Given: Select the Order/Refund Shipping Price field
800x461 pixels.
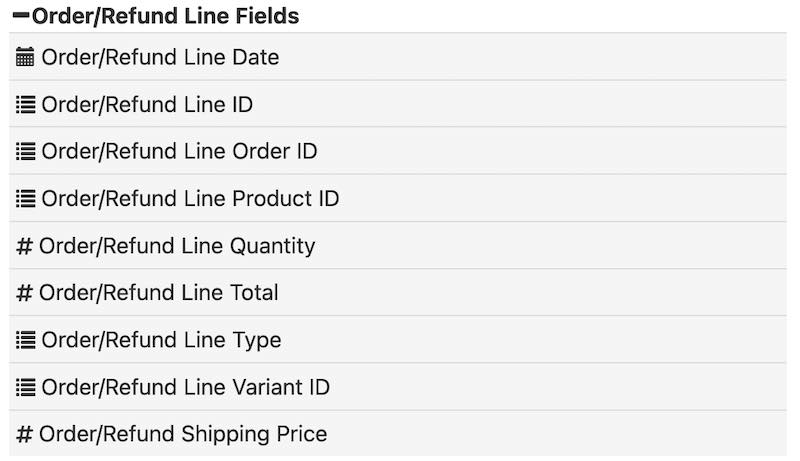Looking at the screenshot, I should click(x=183, y=434).
